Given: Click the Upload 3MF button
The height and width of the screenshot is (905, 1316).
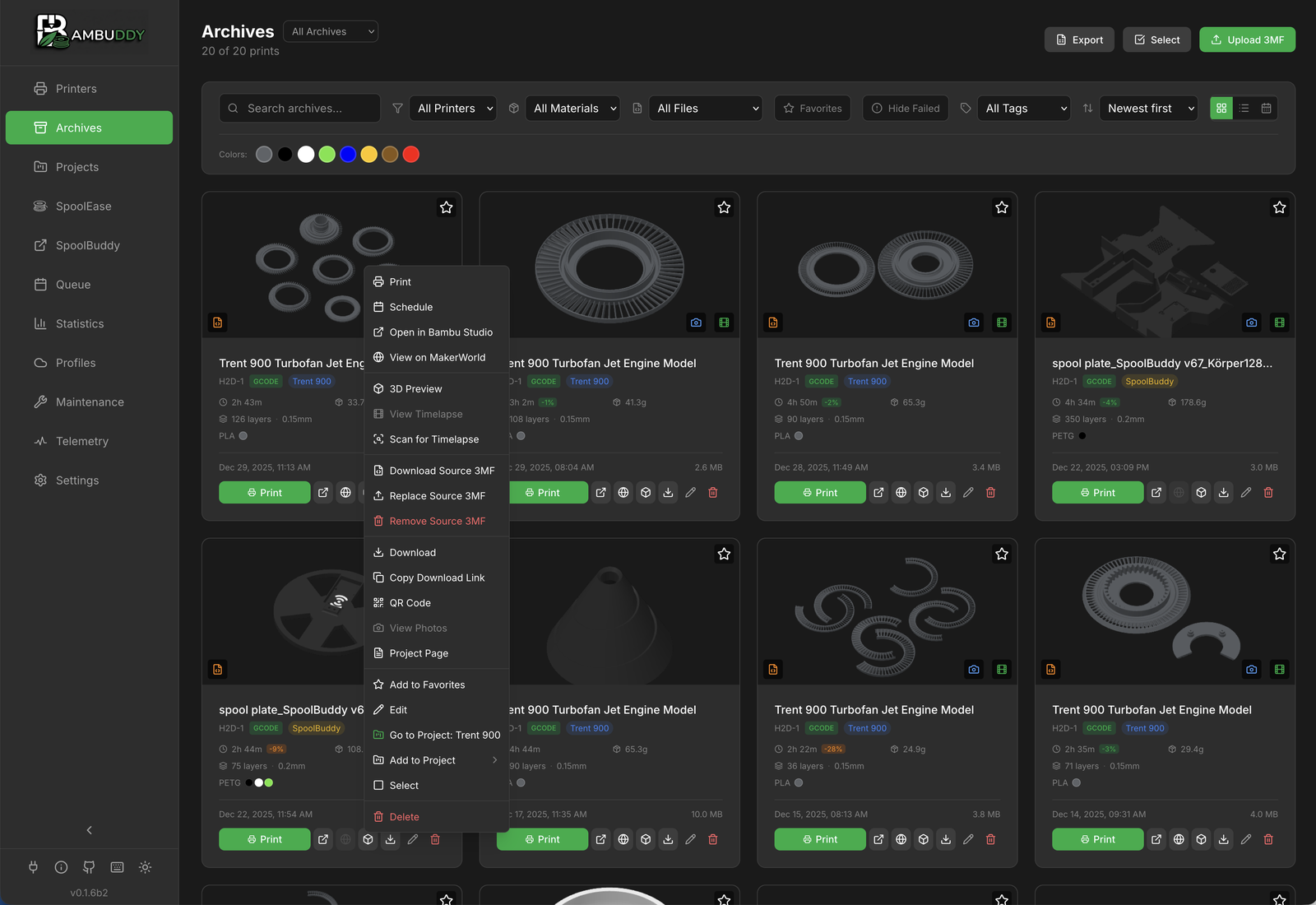Looking at the screenshot, I should click(x=1247, y=39).
